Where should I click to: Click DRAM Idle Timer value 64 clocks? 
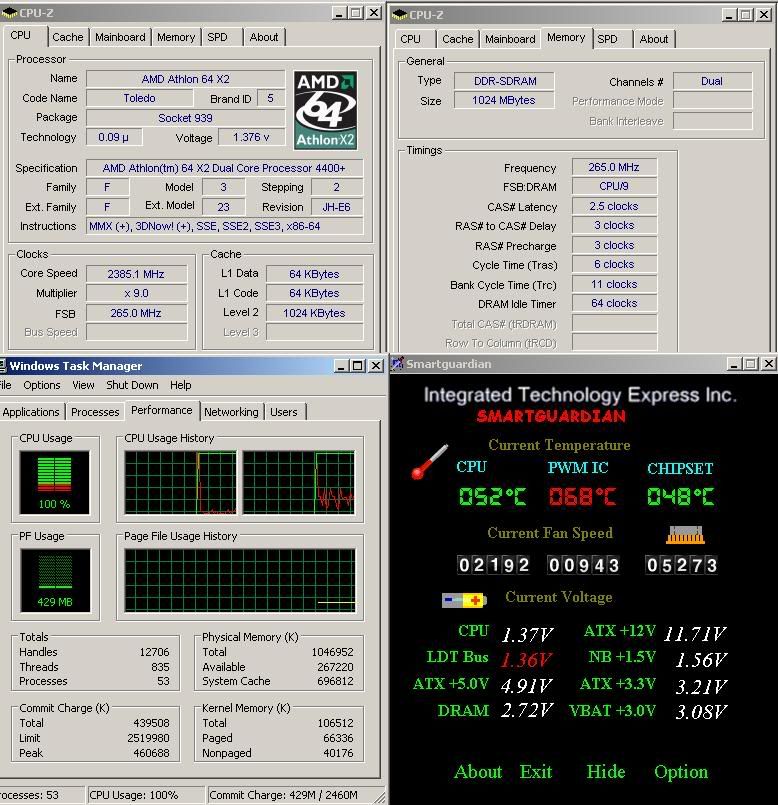614,303
